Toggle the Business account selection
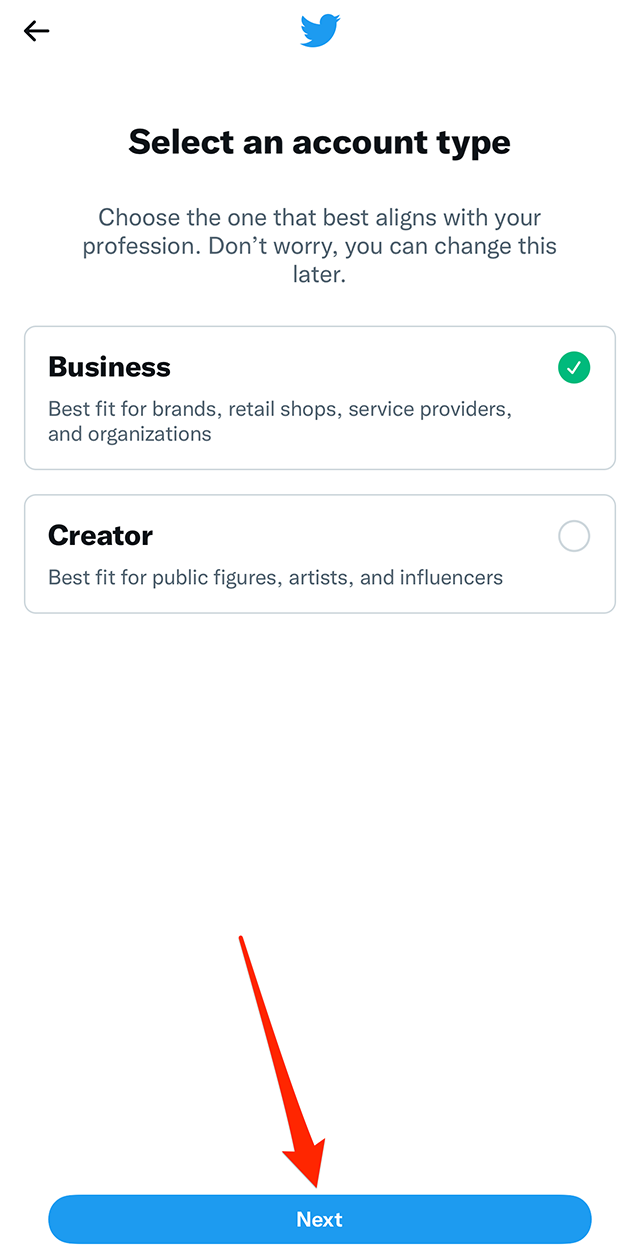The image size is (640, 1253). pyautogui.click(x=574, y=367)
